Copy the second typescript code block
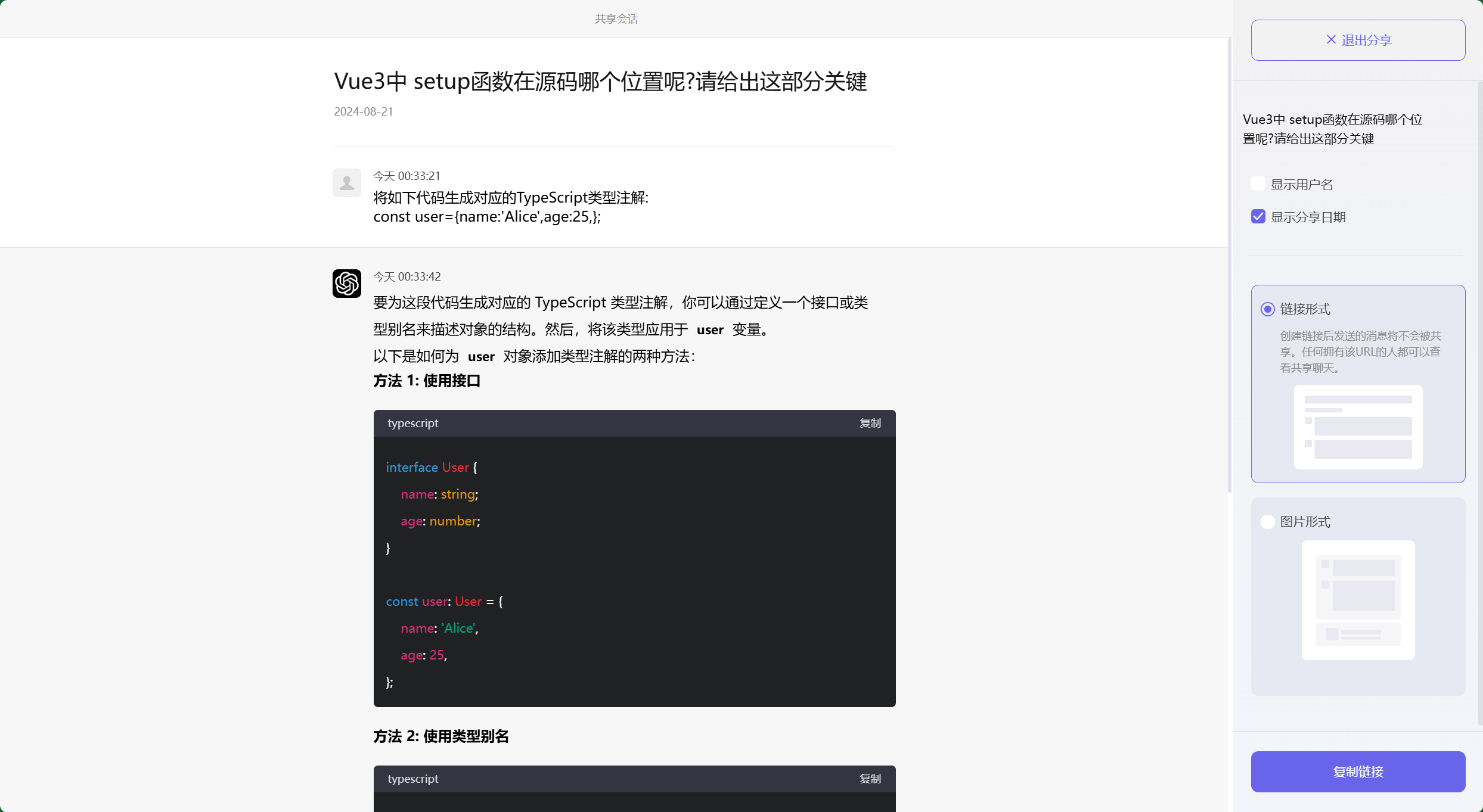Screen dimensions: 1483x812 tap(870, 779)
